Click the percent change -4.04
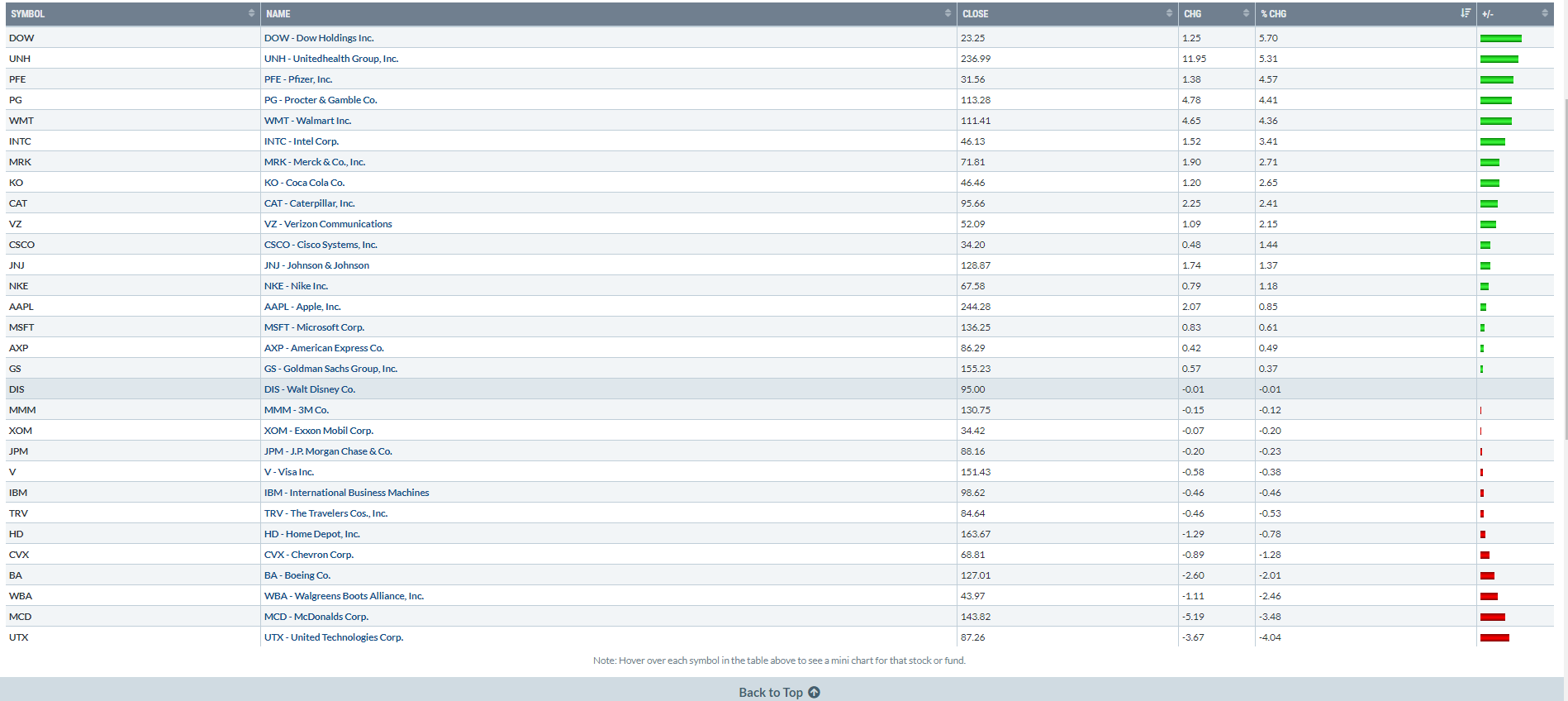Image resolution: width=1568 pixels, height=701 pixels. [x=1270, y=637]
